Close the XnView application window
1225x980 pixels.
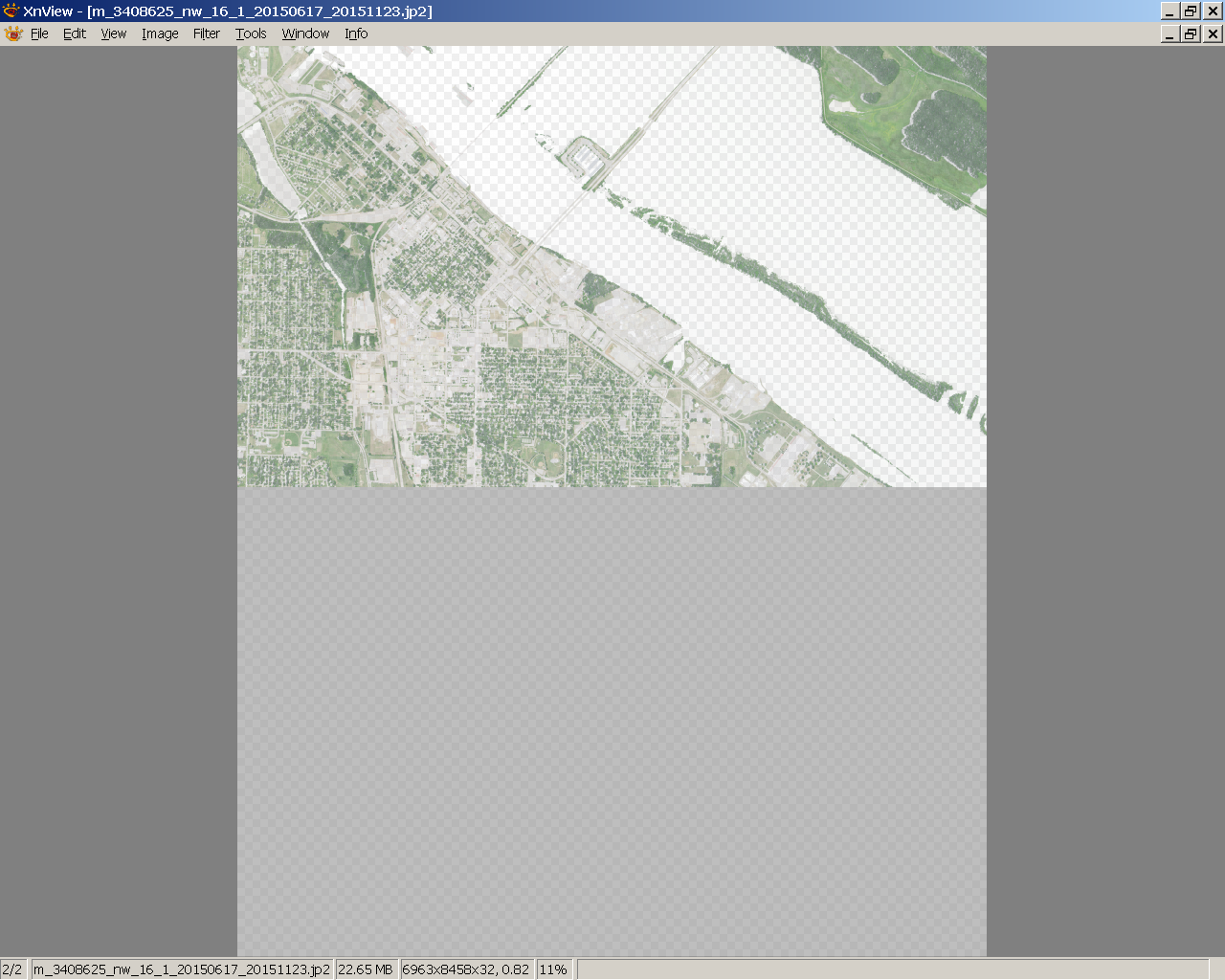click(x=1213, y=11)
